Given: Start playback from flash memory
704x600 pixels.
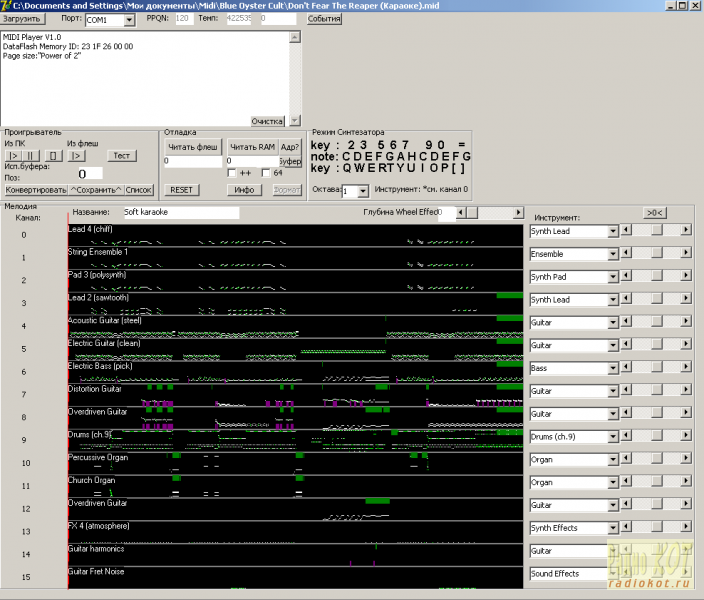Looking at the screenshot, I should click(x=76, y=156).
